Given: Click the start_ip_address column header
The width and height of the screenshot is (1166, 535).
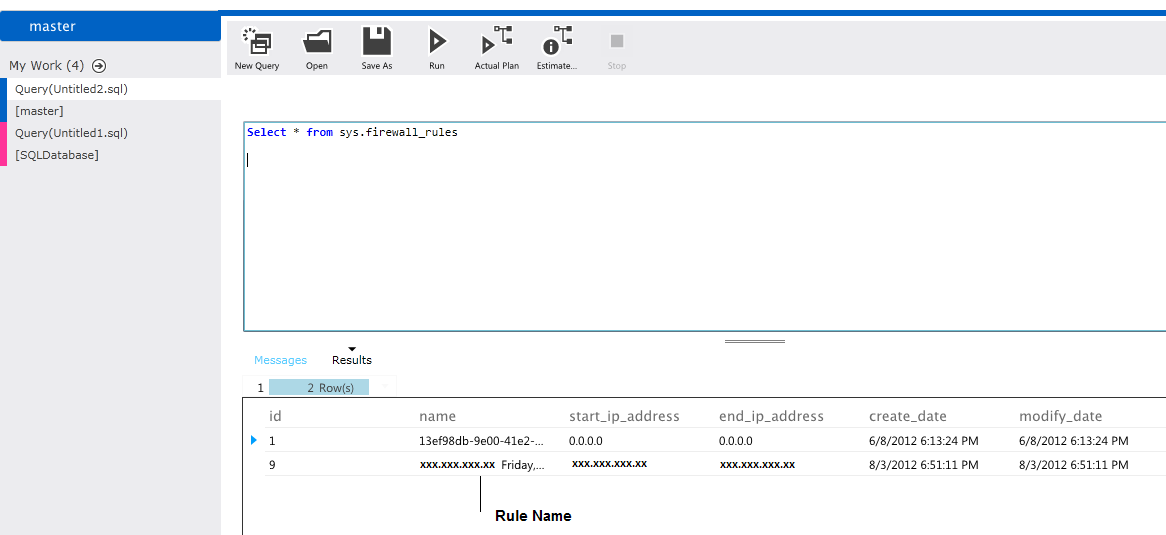Looking at the screenshot, I should (624, 416).
